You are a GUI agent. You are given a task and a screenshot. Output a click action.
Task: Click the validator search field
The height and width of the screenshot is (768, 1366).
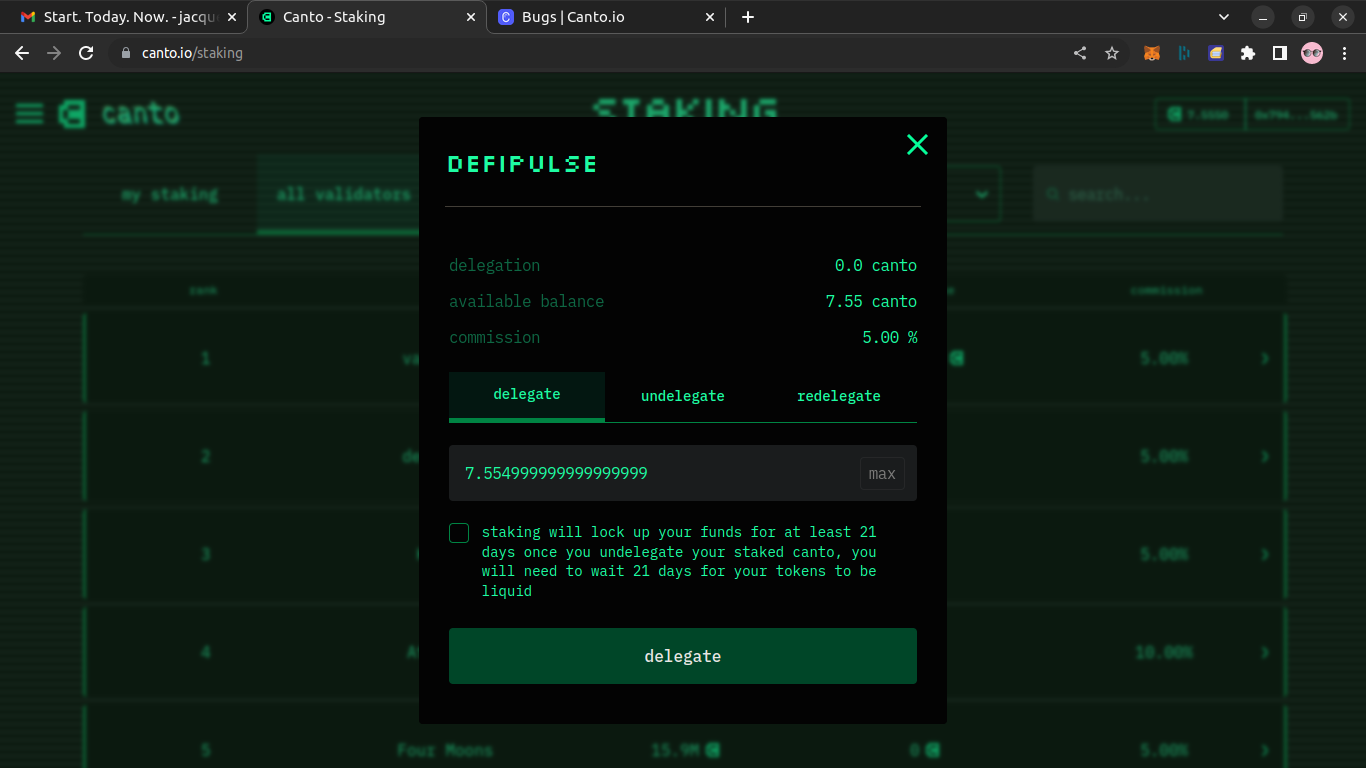(1157, 194)
